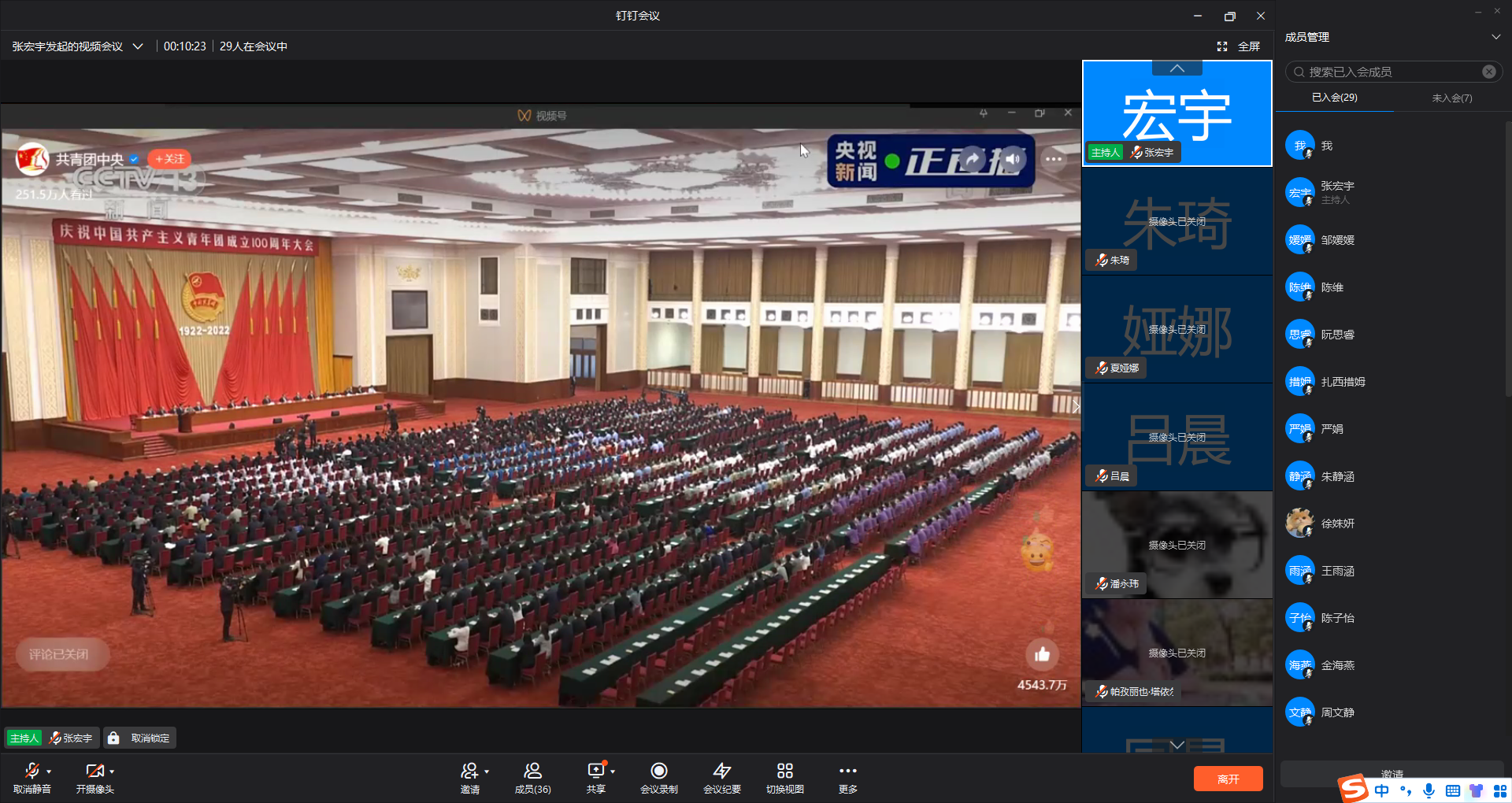The height and width of the screenshot is (803, 1512).
Task: Open the More options ellipsis
Action: coord(847,771)
